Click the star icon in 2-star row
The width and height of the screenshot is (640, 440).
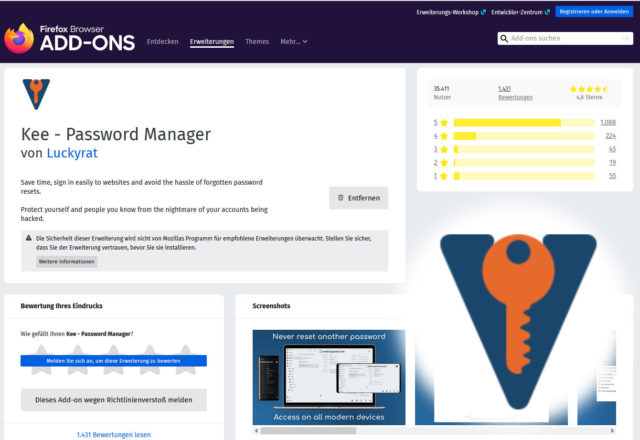[444, 163]
